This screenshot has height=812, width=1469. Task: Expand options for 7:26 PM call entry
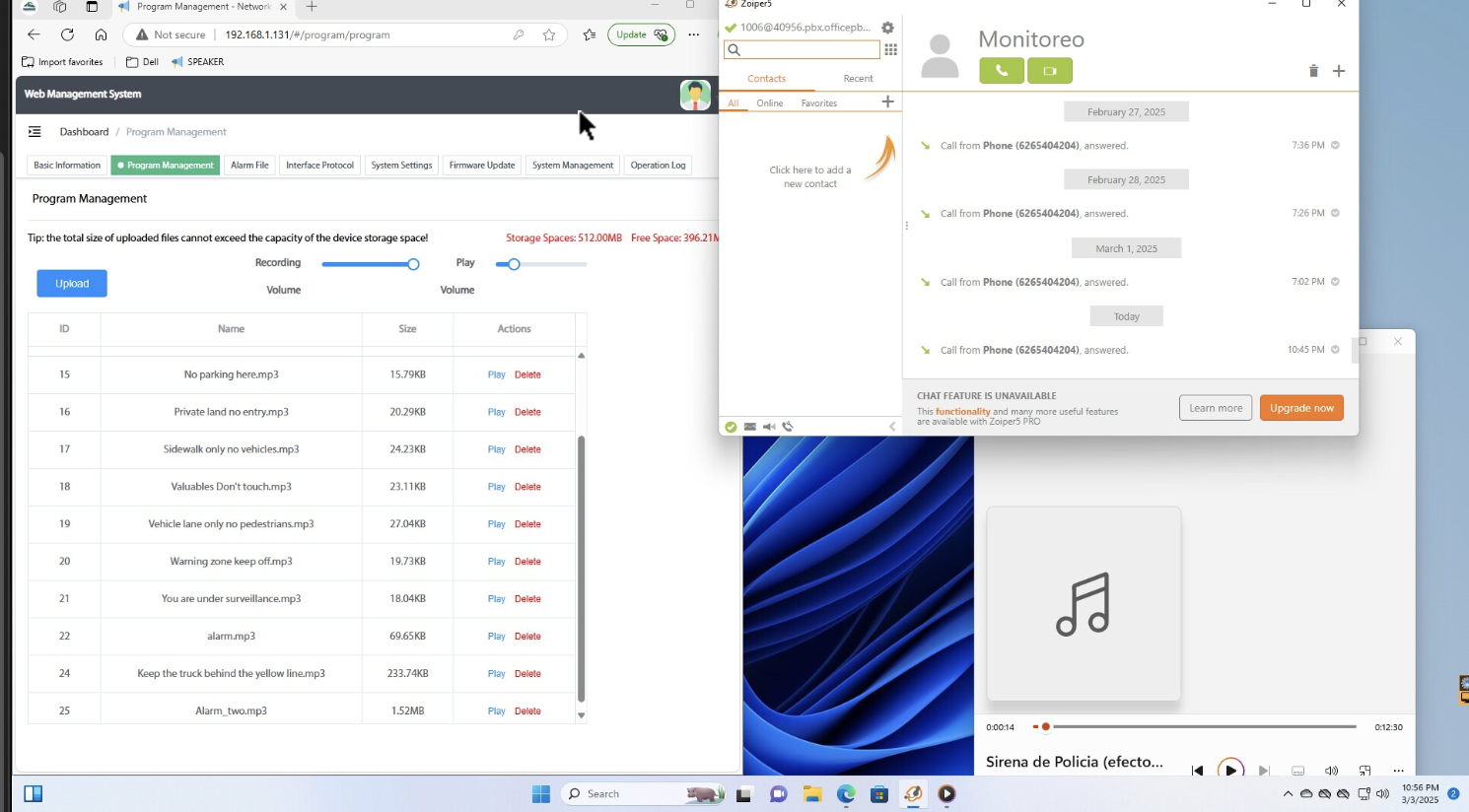1335,213
